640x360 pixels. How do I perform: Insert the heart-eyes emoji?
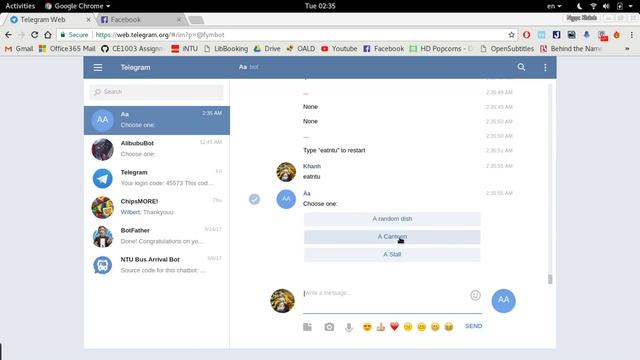[367, 327]
